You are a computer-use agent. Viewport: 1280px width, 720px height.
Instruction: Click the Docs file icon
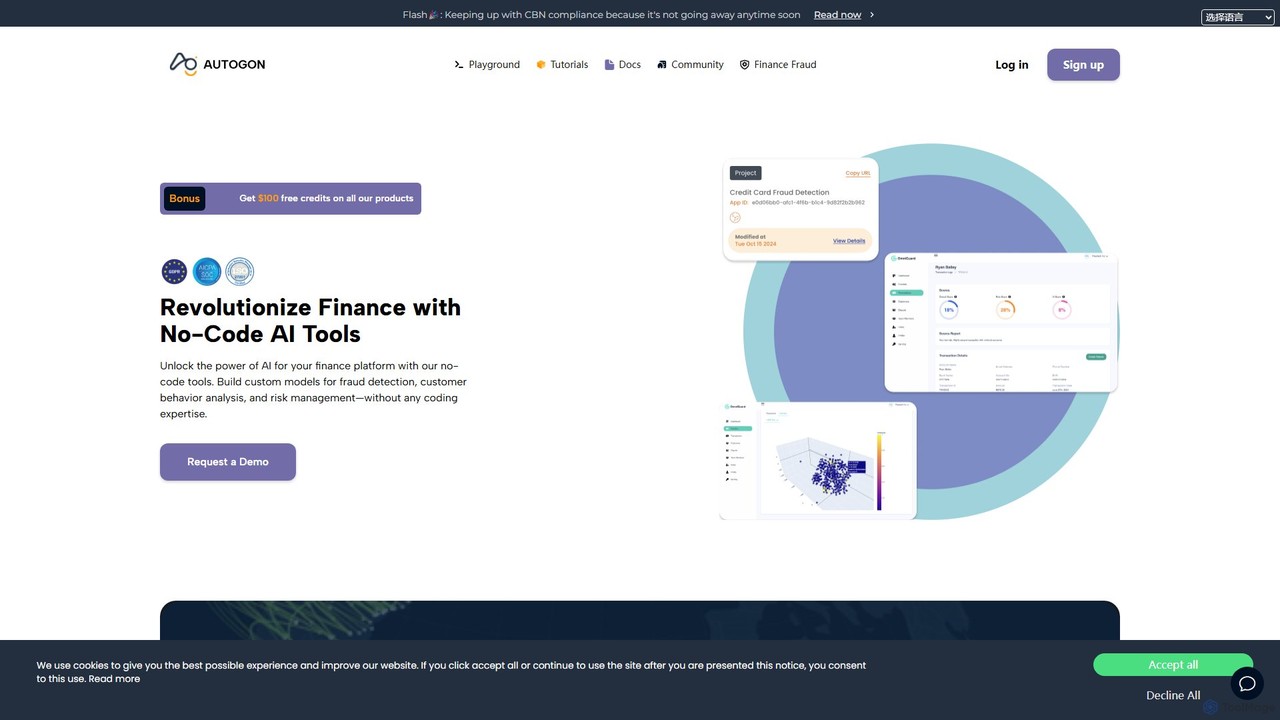609,65
